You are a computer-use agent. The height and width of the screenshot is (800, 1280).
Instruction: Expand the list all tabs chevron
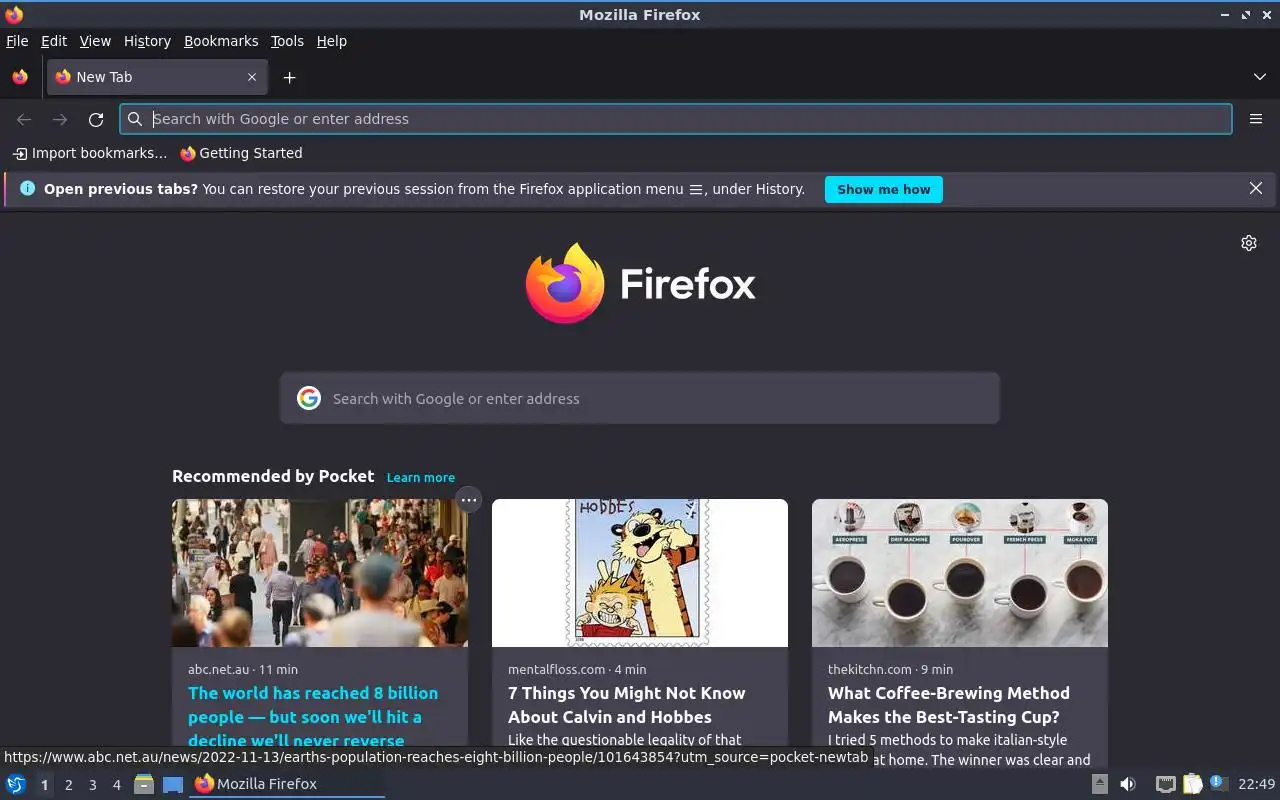click(x=1259, y=77)
